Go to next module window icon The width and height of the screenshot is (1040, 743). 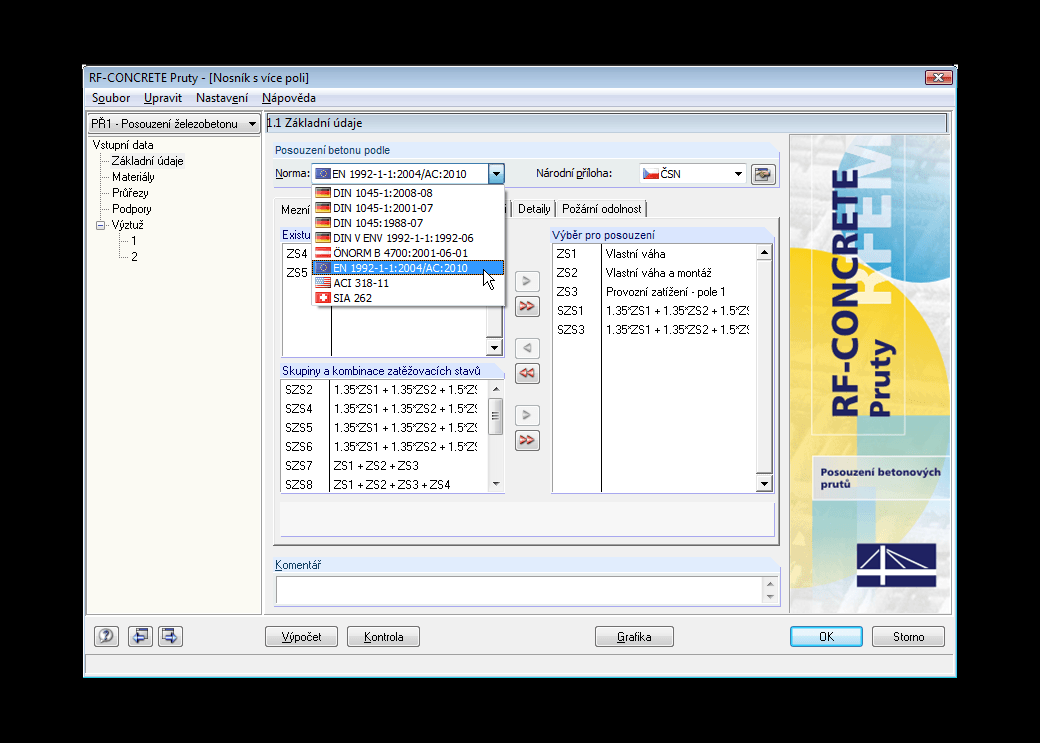tap(170, 636)
